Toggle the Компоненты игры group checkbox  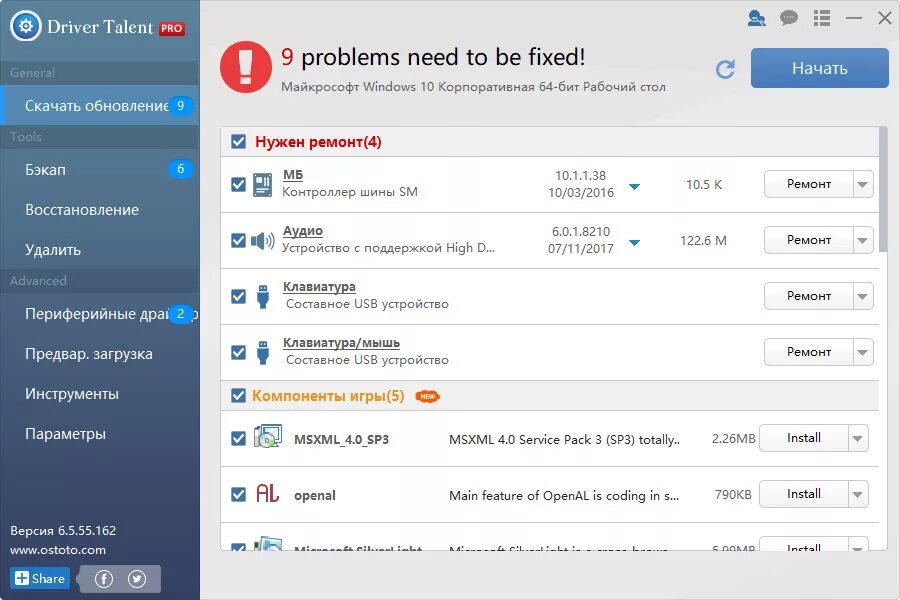238,396
